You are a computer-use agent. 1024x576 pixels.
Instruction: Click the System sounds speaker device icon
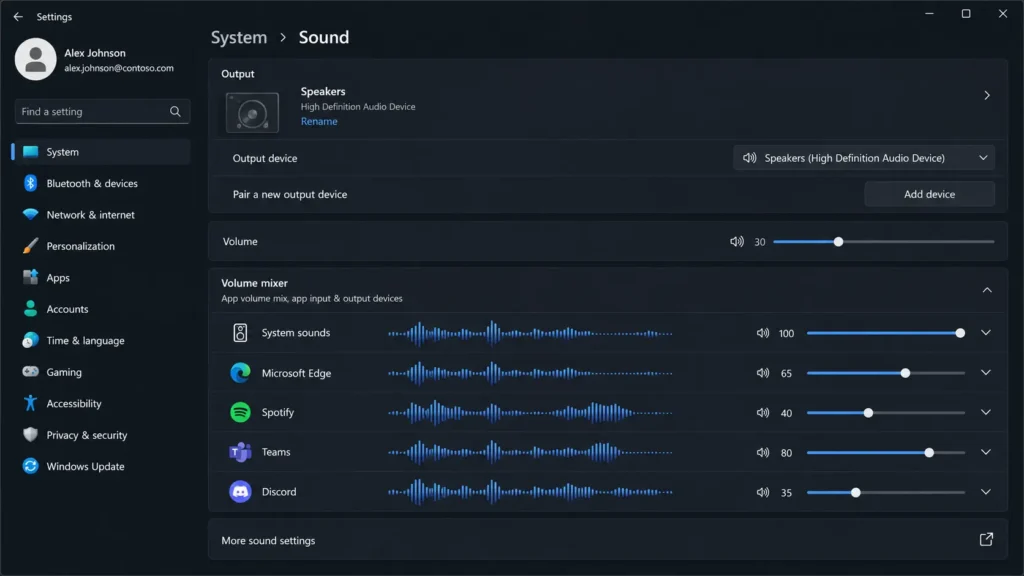point(240,333)
